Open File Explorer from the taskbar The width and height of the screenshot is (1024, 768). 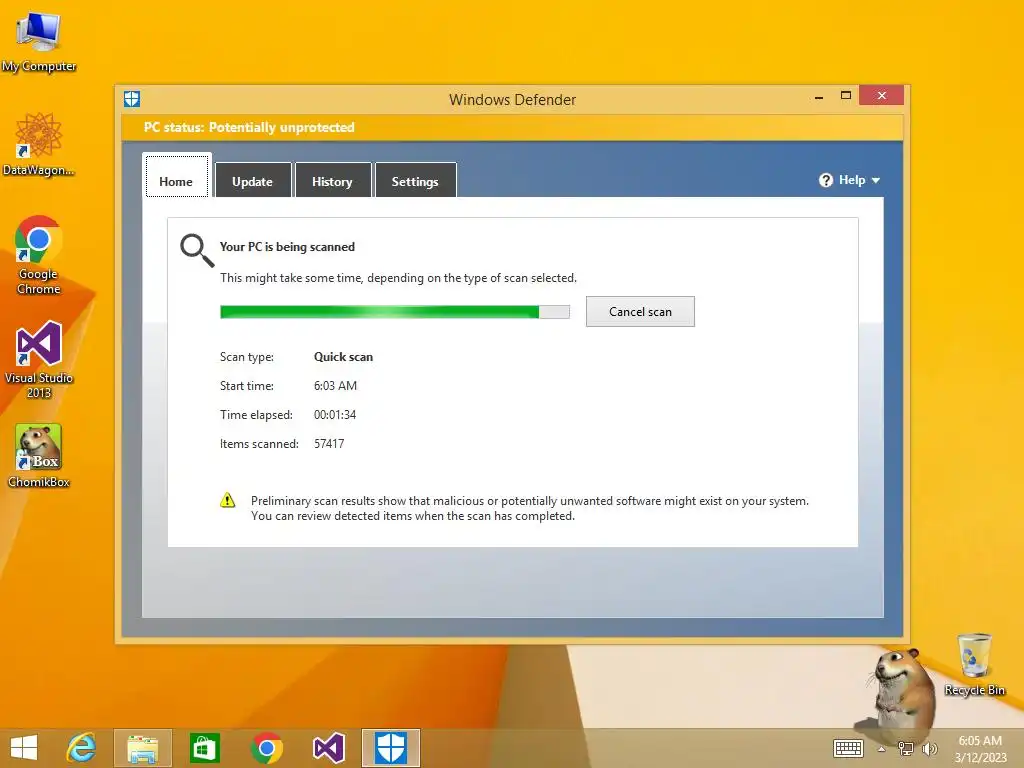(142, 748)
